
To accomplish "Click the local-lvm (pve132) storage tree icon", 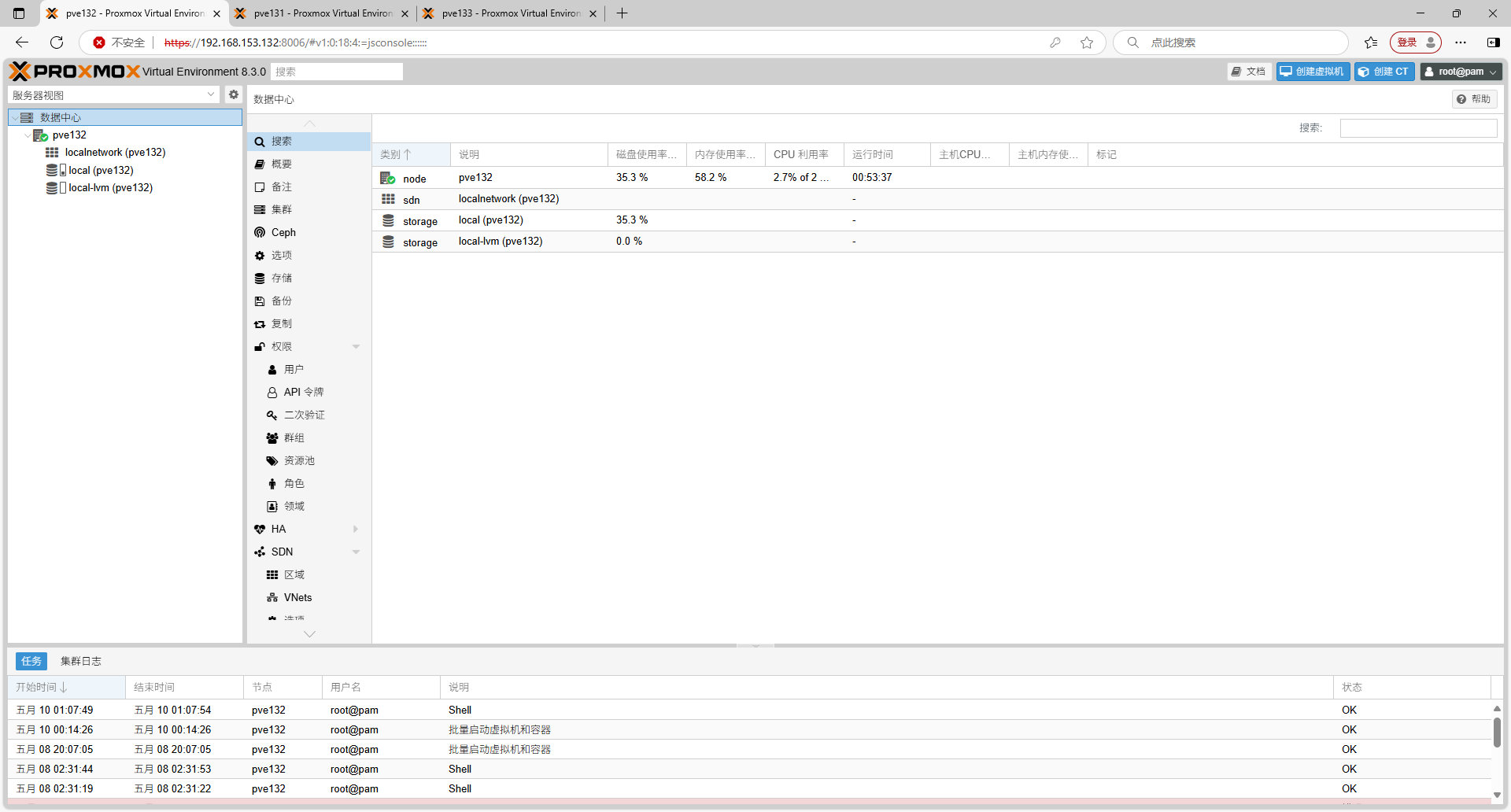I will pos(55,188).
